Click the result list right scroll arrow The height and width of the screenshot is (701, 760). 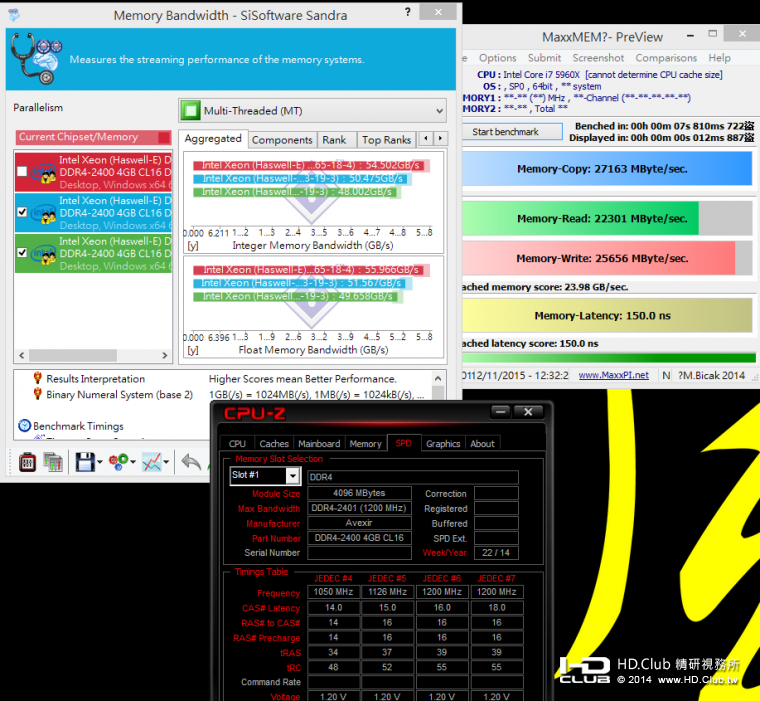click(x=165, y=355)
